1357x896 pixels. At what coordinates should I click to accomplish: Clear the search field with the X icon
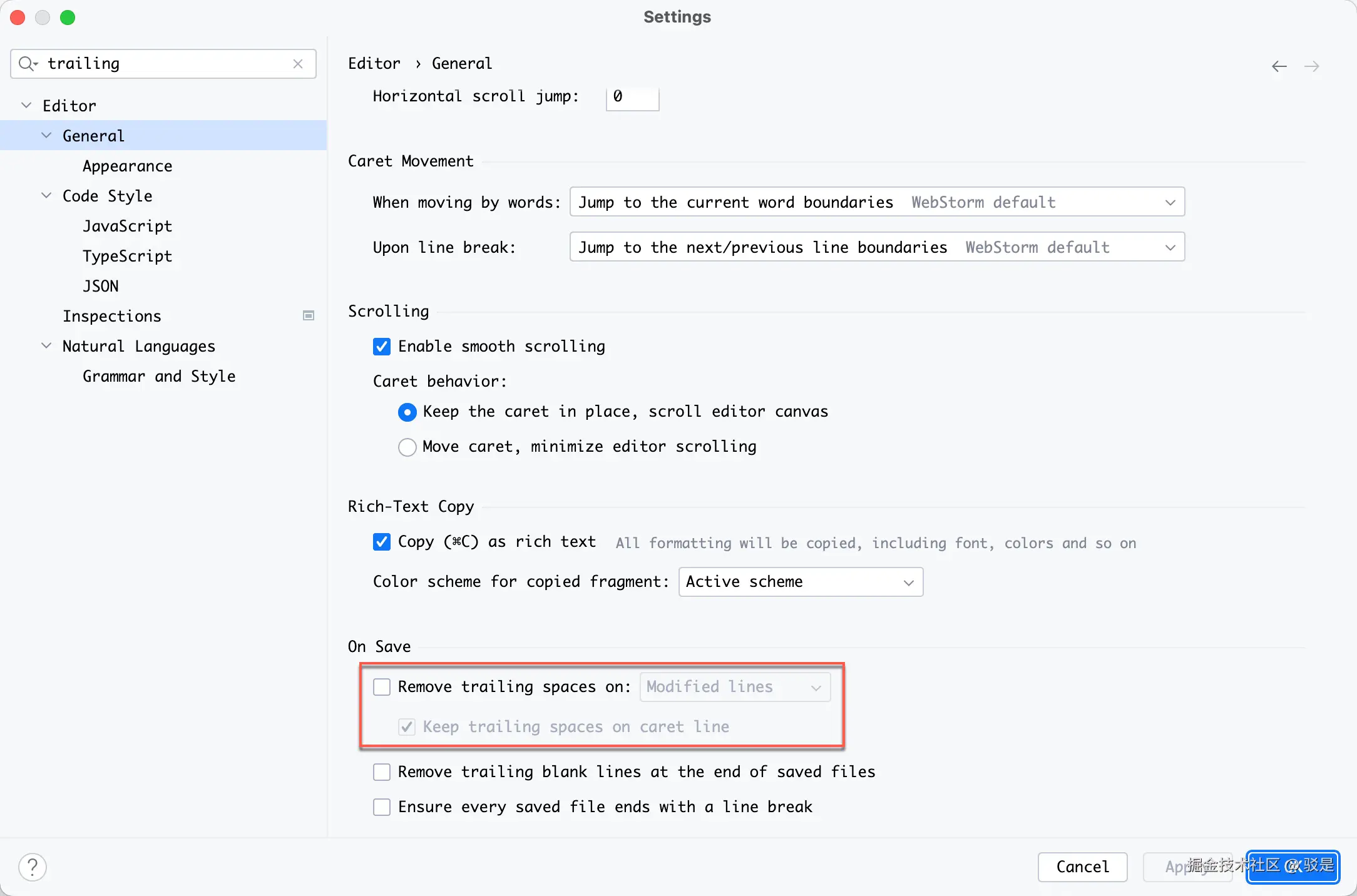point(298,64)
